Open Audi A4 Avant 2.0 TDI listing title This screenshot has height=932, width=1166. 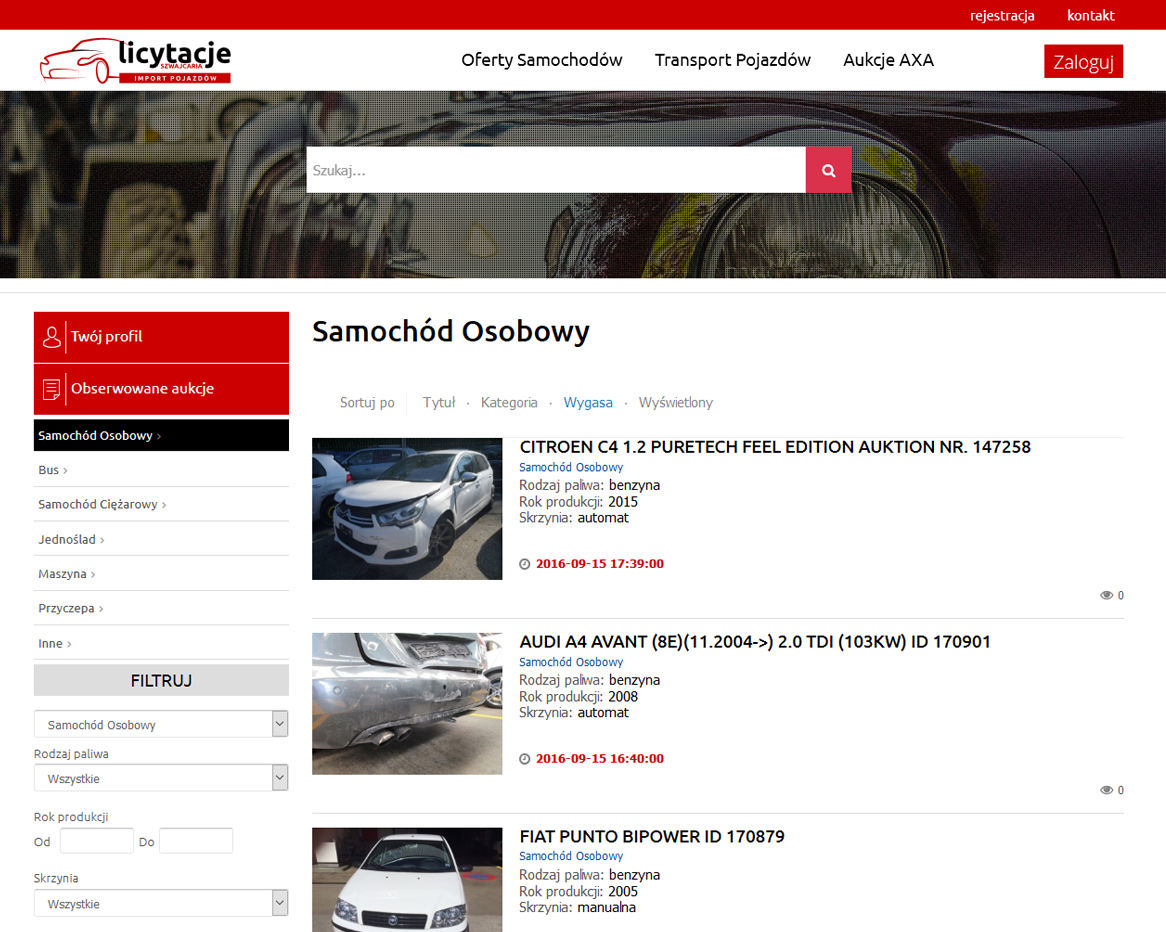point(755,642)
